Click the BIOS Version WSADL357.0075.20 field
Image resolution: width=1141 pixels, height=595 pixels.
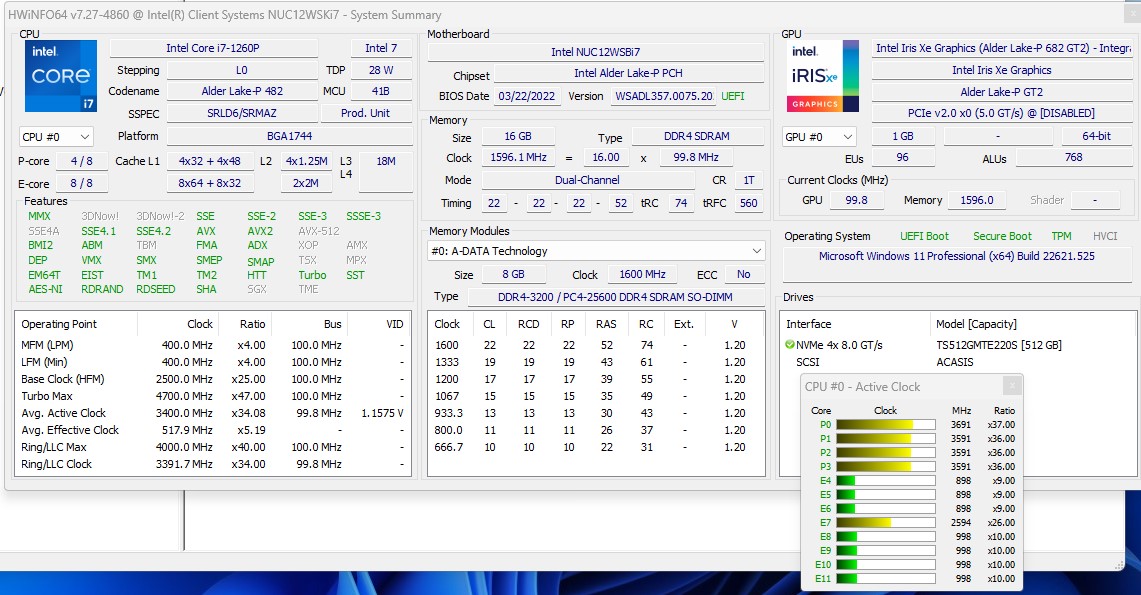click(x=663, y=96)
